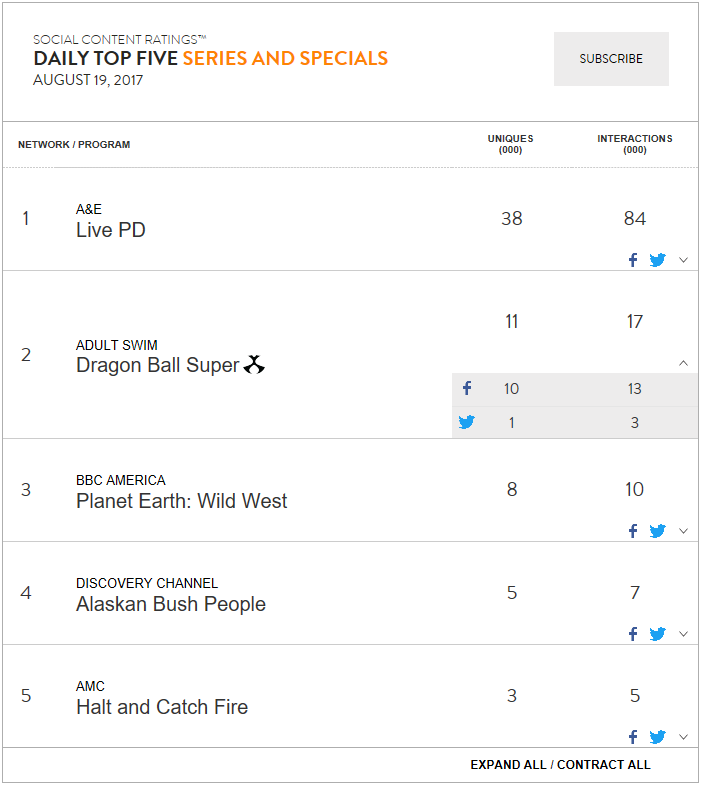
Task: Click Twitter icon for Alaskan Bush People
Action: pos(657,634)
